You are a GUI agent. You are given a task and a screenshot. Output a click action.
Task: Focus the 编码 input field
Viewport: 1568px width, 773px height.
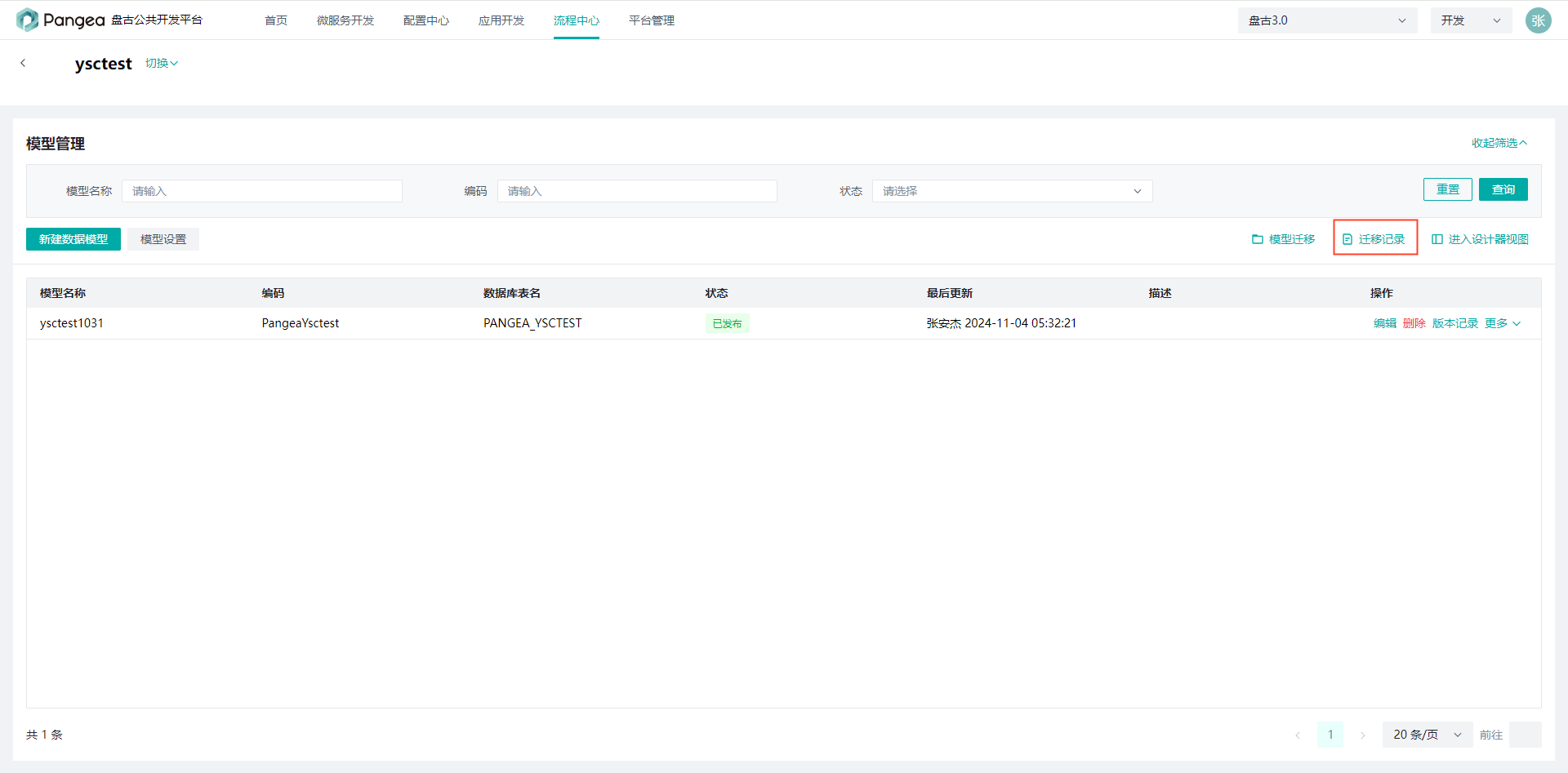point(637,191)
